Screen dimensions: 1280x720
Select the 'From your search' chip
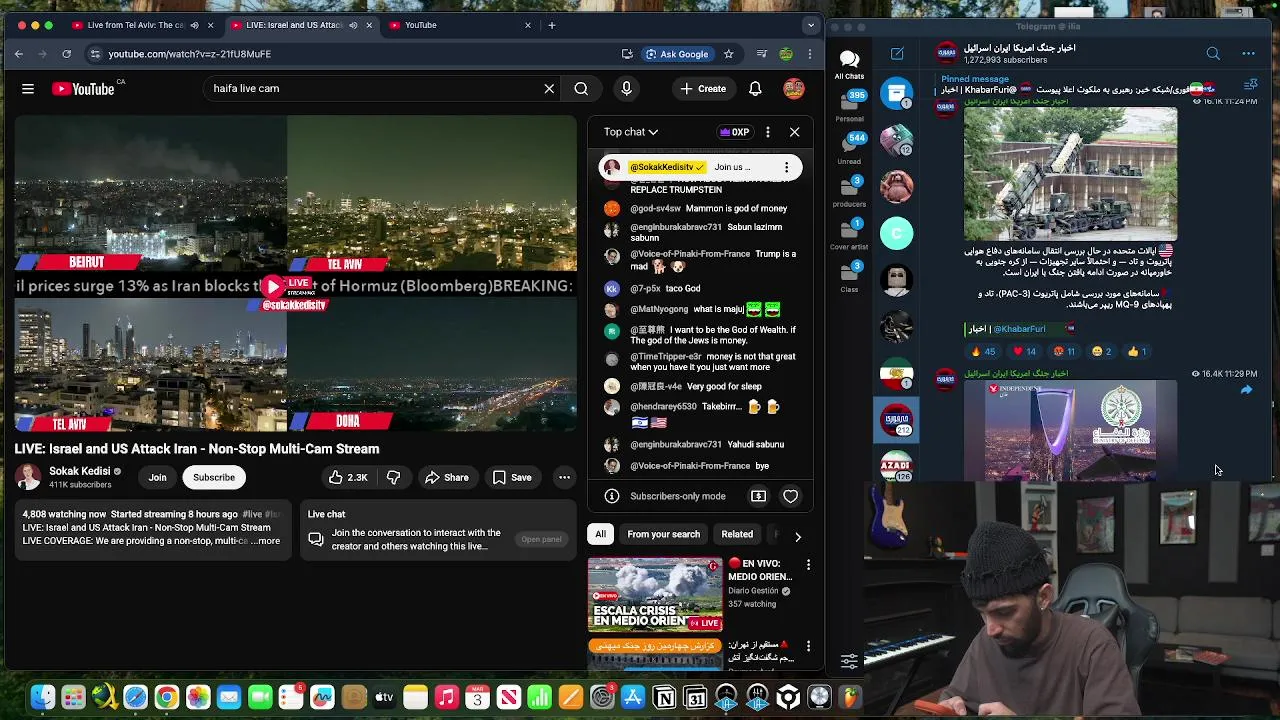[x=663, y=534]
